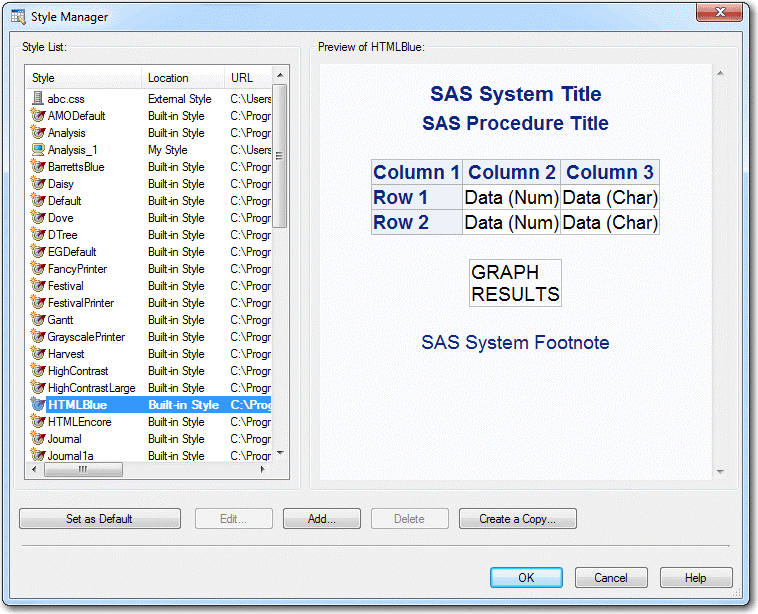Click the HighContrastLarge style icon
Viewport: 758px width, 614px height.
point(38,388)
